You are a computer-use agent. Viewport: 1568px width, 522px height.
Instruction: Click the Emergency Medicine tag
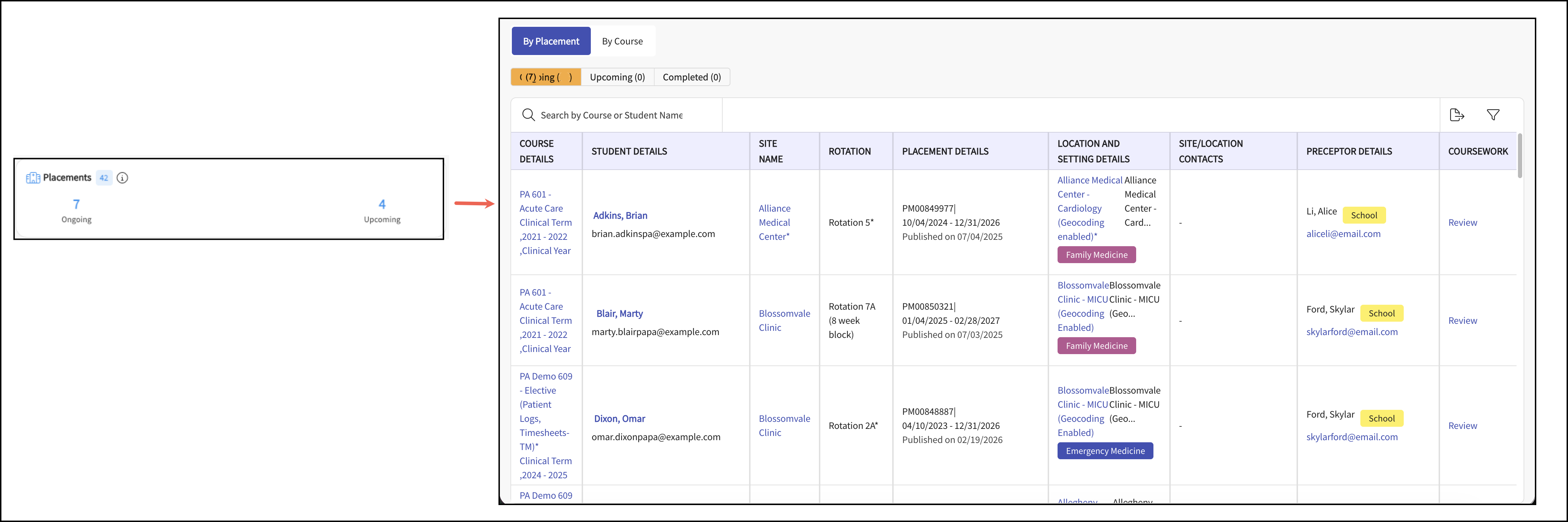(1105, 451)
